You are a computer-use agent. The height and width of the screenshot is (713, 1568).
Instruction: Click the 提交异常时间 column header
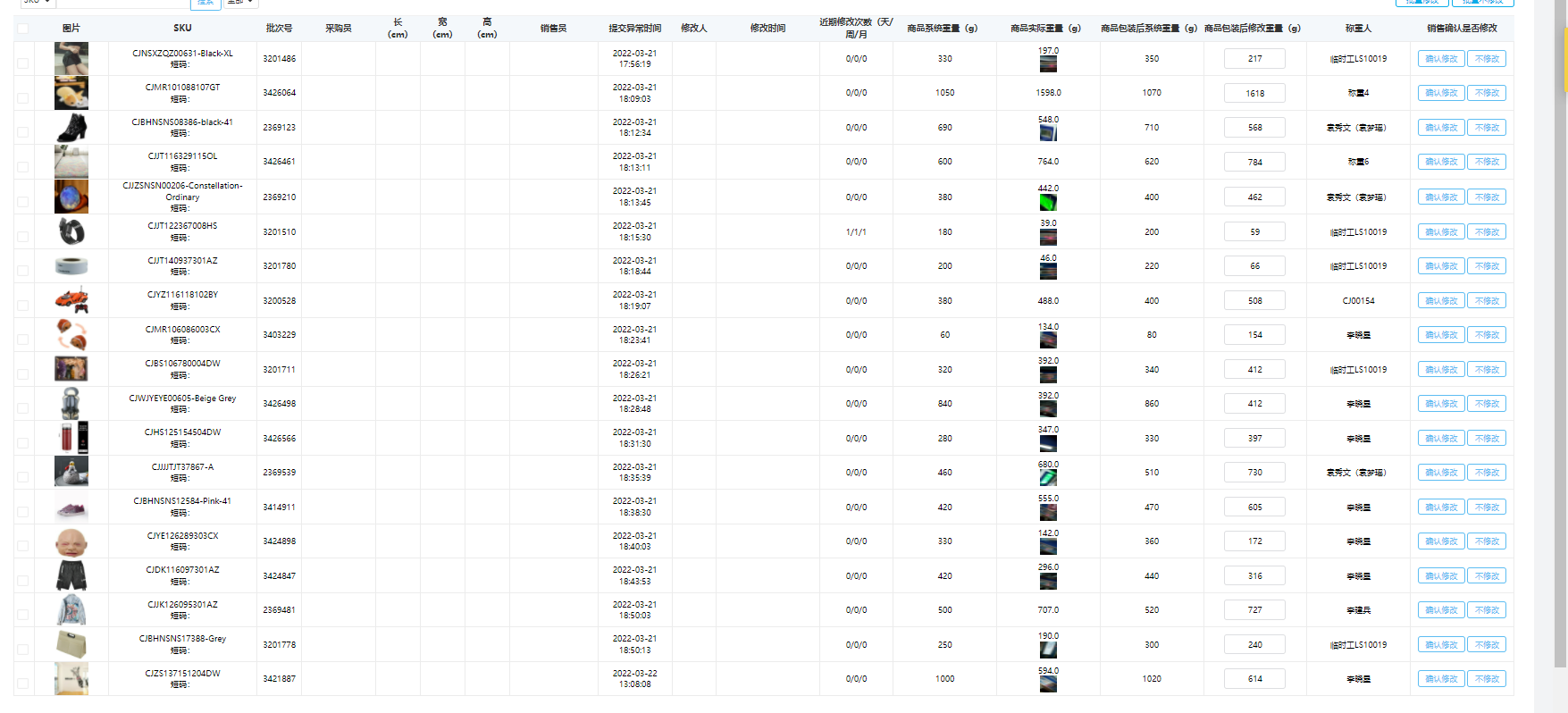click(x=634, y=29)
